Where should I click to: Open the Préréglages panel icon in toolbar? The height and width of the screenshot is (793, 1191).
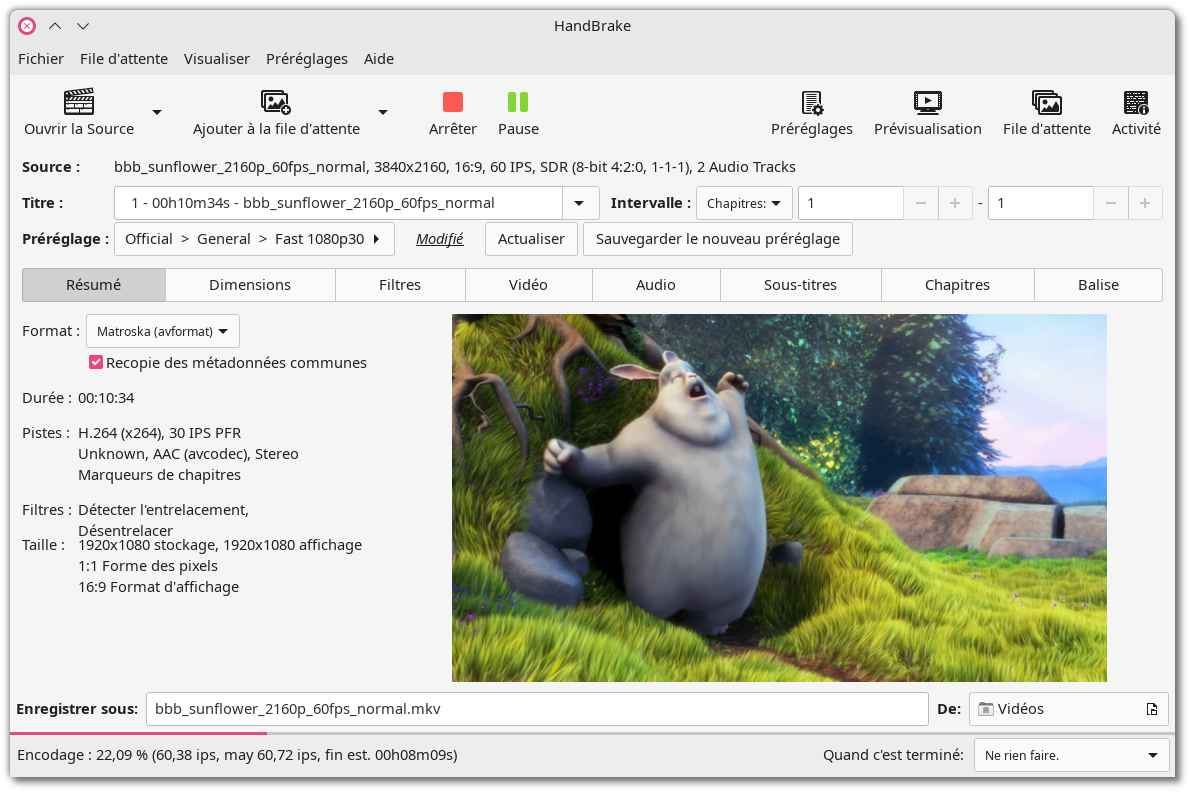[812, 102]
